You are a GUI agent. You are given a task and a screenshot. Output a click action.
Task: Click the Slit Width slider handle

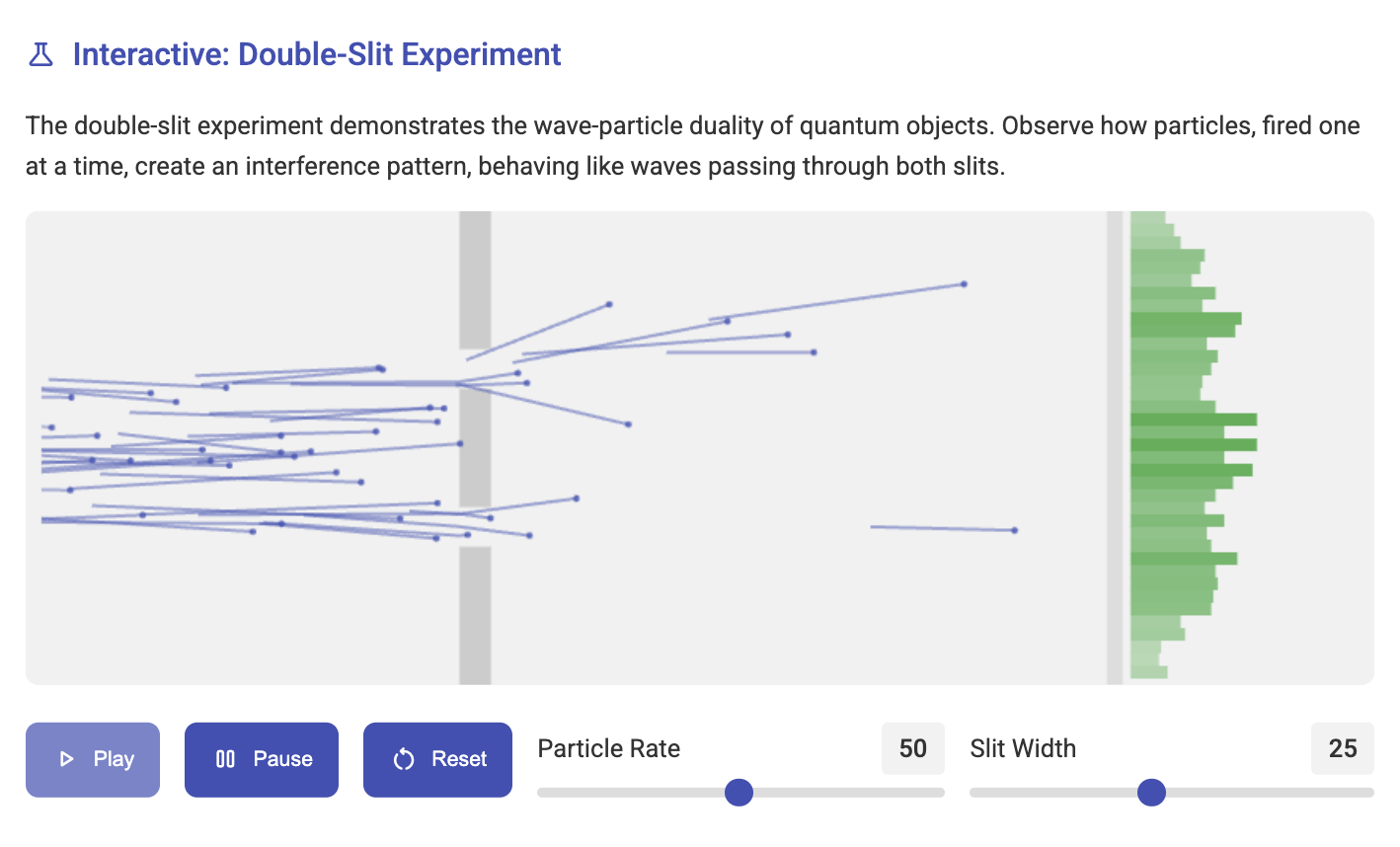1151,792
